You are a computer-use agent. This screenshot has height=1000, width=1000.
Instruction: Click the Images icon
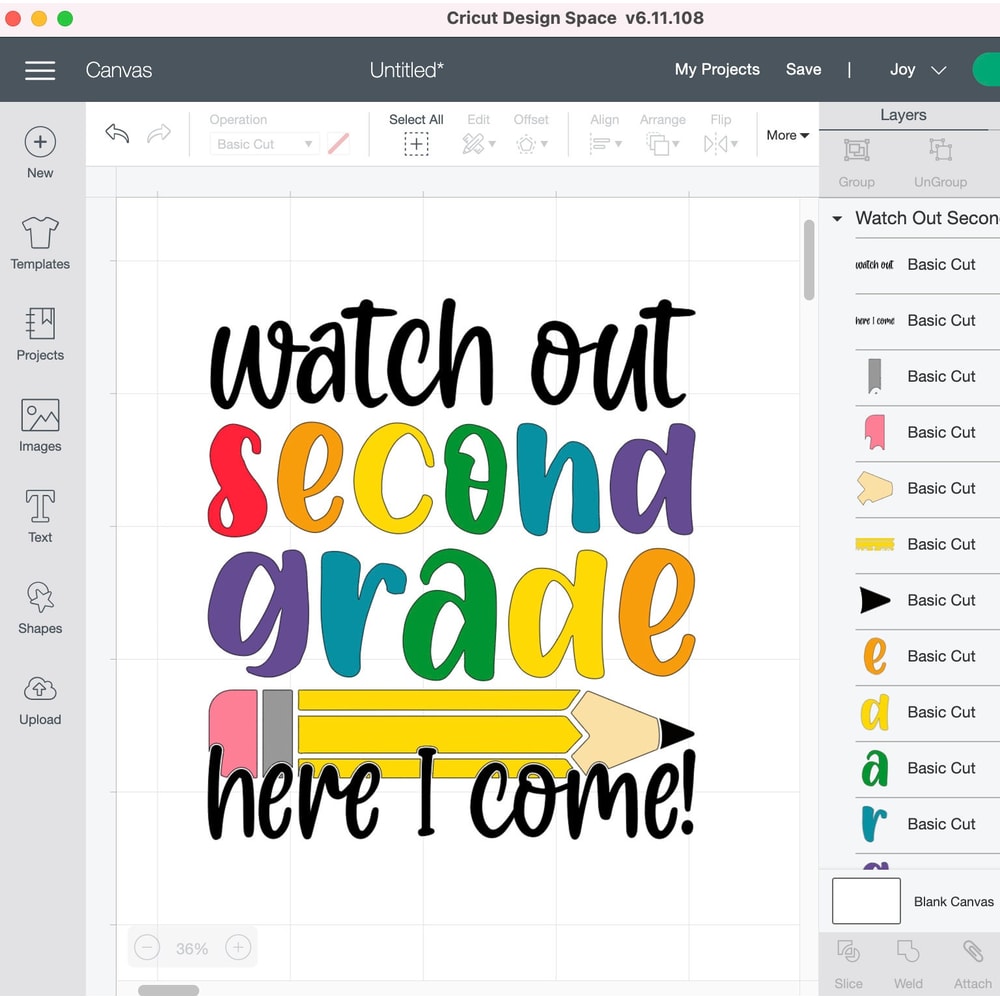pos(40,422)
